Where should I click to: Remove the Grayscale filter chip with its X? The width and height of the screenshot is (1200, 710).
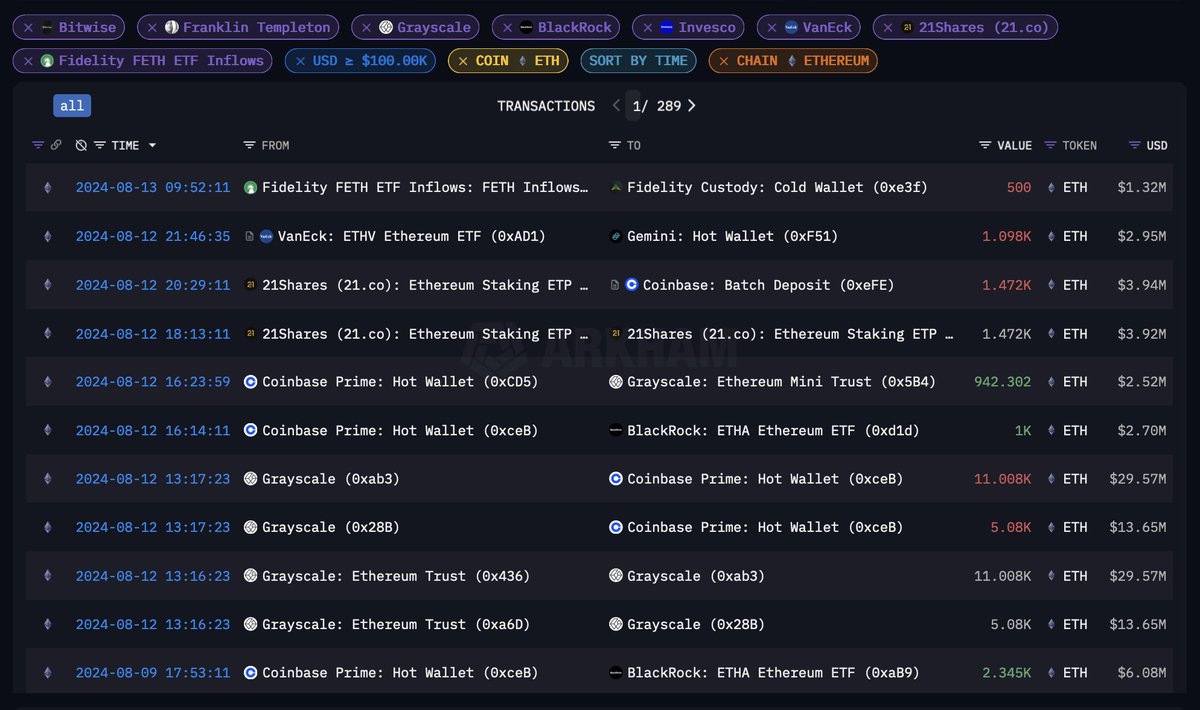[366, 28]
